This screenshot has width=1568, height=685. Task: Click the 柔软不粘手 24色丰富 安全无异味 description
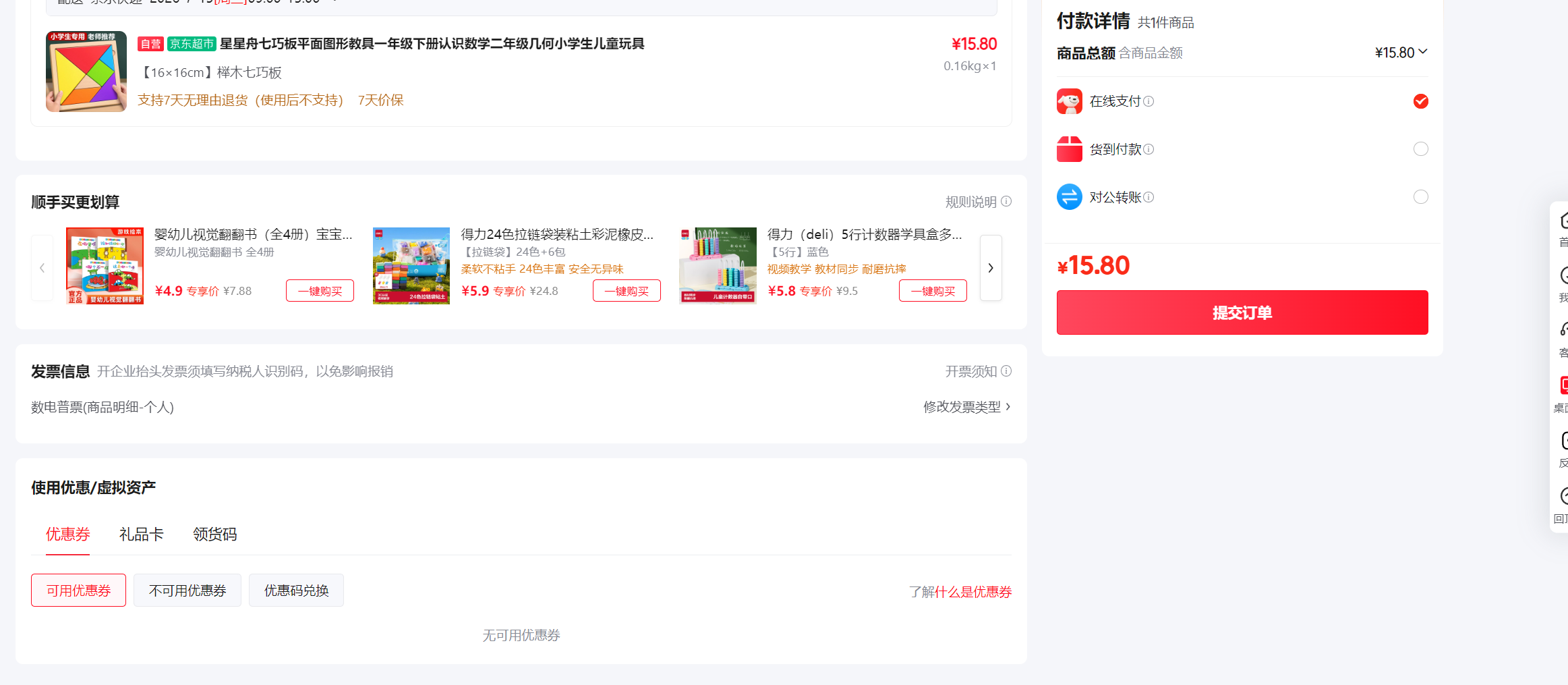click(542, 269)
